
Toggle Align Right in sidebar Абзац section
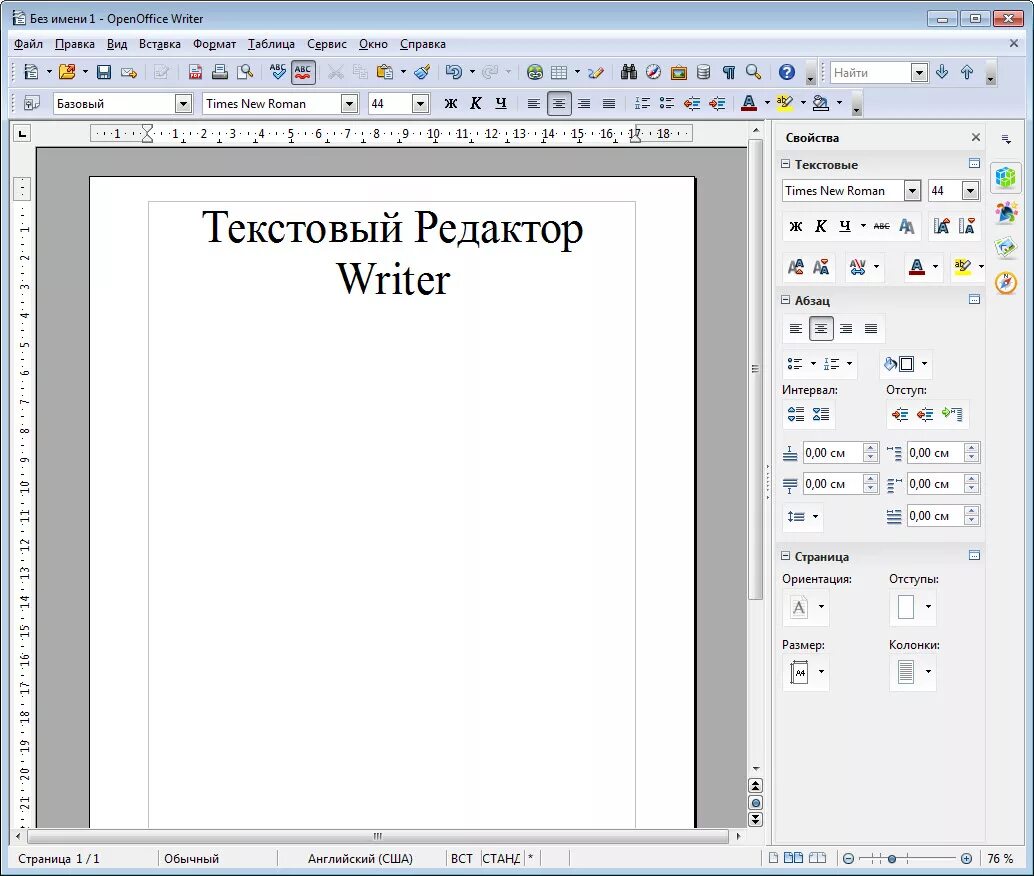tap(845, 328)
